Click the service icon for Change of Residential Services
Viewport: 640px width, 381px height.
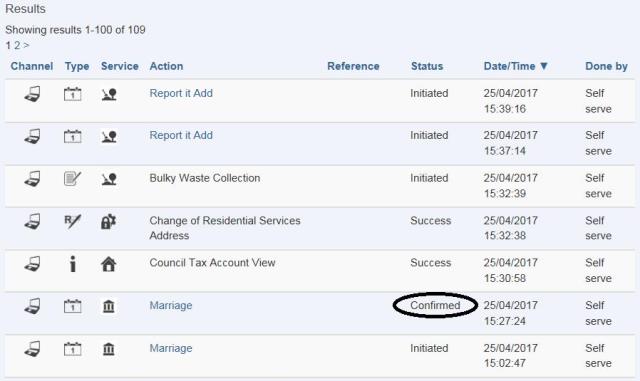coord(109,221)
